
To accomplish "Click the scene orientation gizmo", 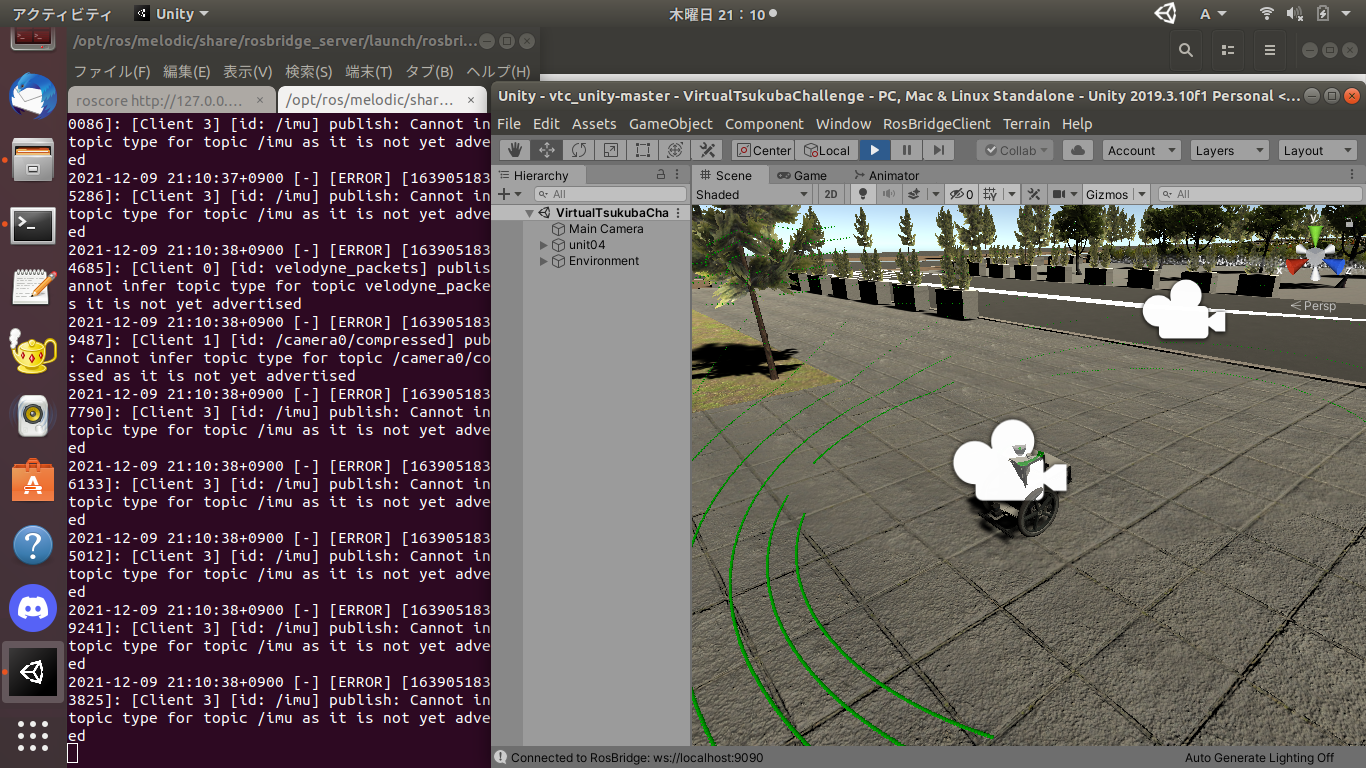I will pyautogui.click(x=1315, y=257).
